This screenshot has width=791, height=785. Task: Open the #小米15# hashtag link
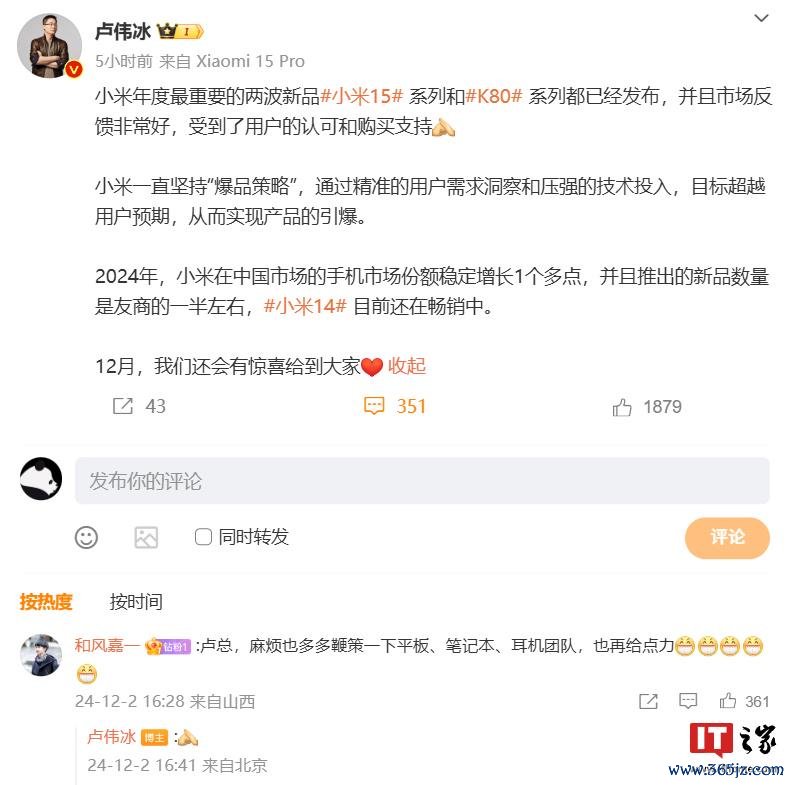[362, 96]
